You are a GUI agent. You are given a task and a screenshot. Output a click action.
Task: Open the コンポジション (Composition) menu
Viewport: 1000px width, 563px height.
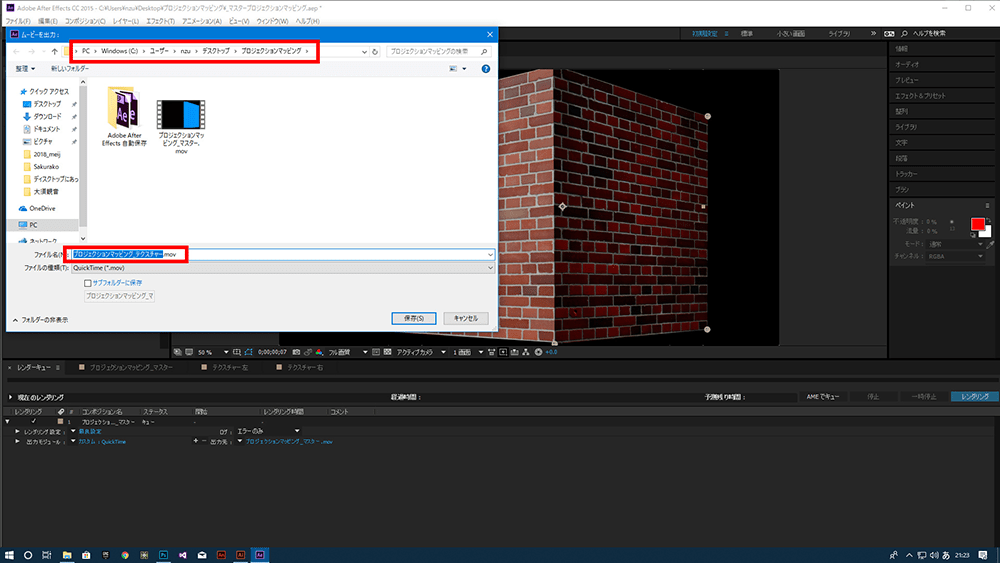[x=85, y=21]
